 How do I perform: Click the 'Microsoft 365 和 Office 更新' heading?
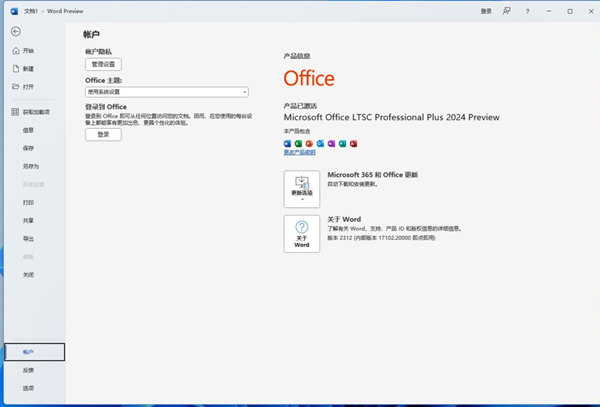click(372, 175)
